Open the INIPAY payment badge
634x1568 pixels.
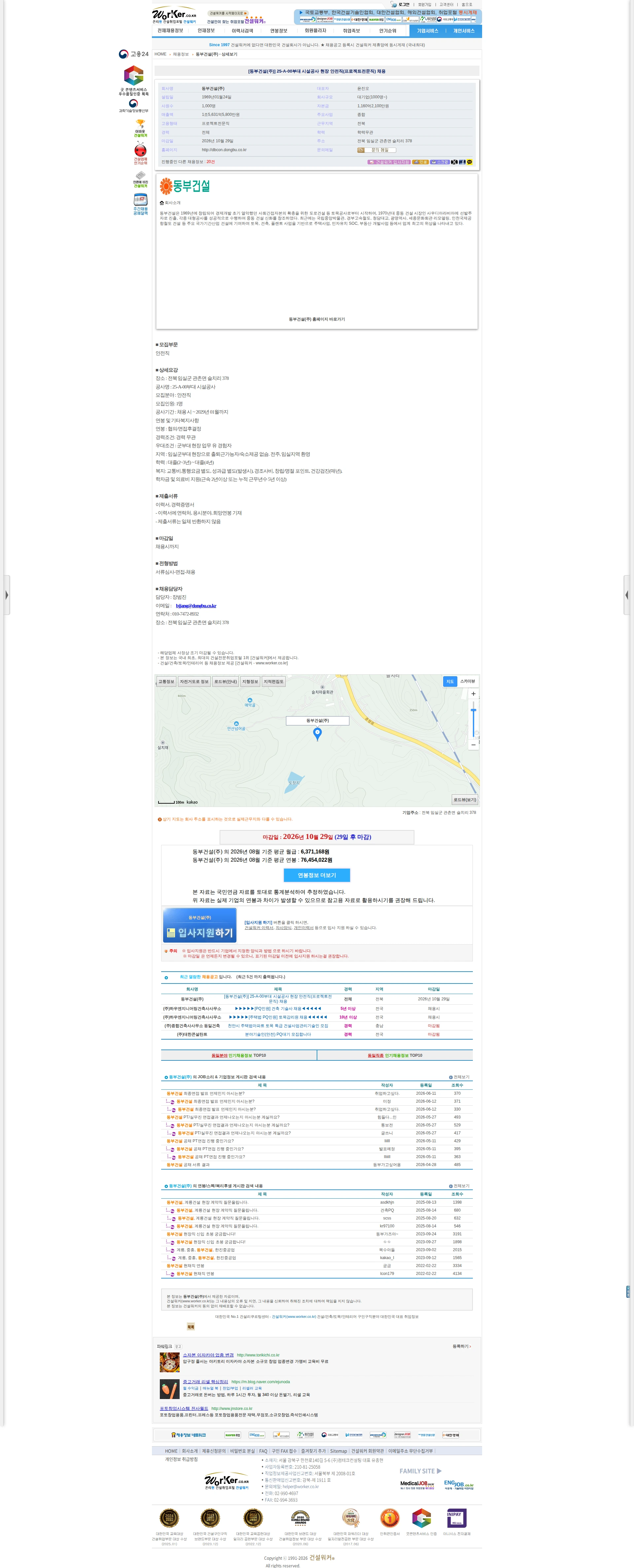[x=456, y=1518]
